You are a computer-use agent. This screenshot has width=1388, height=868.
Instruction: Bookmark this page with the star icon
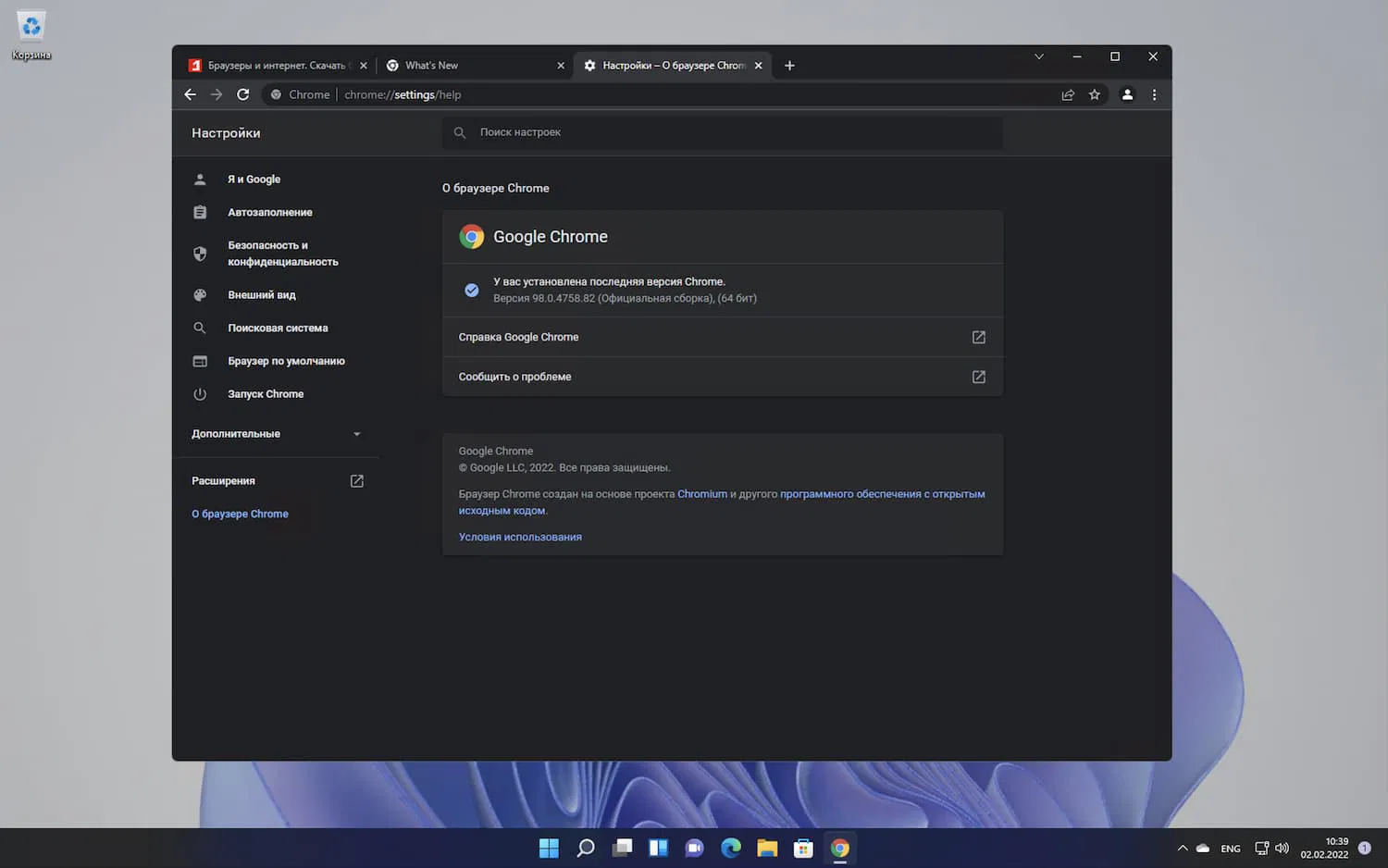[1095, 94]
